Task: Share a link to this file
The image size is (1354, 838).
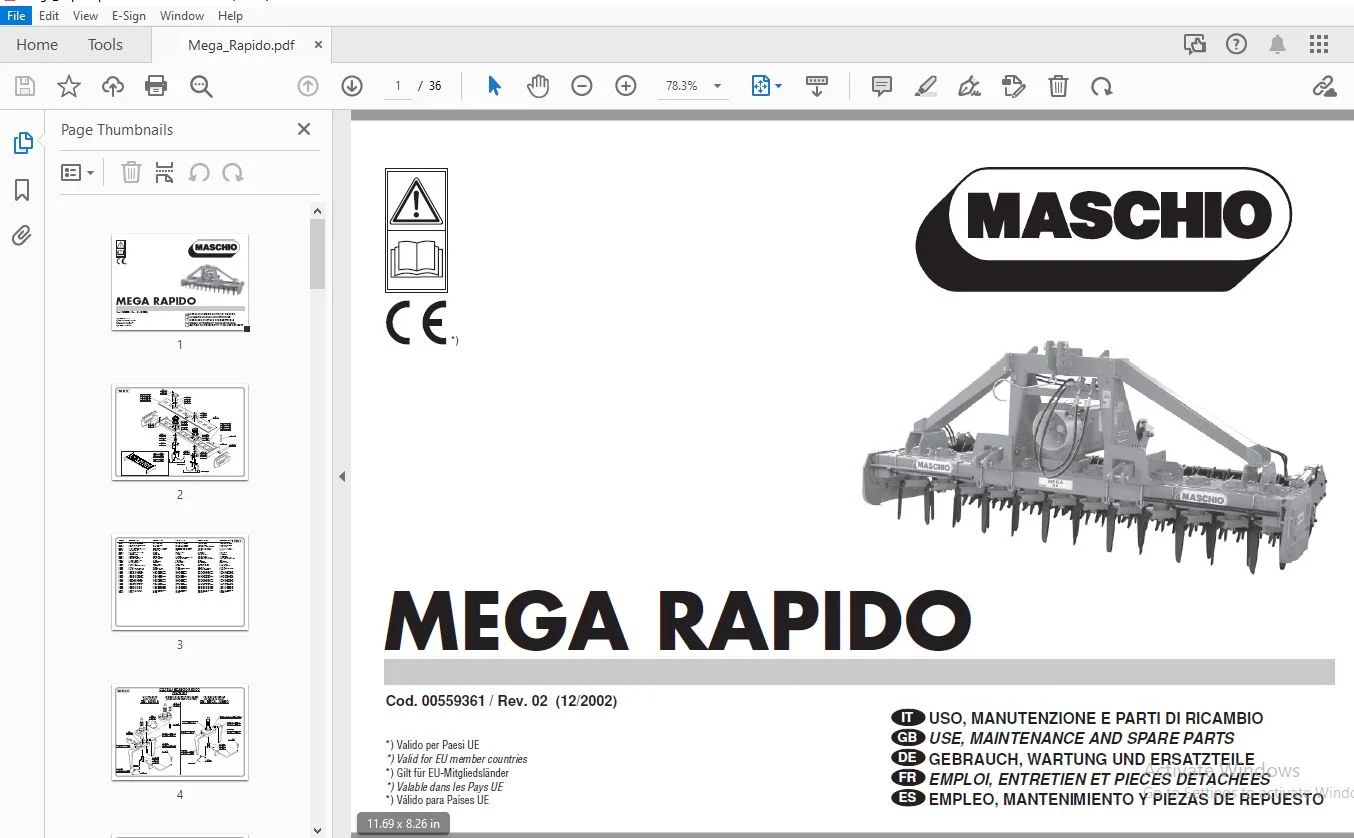Action: [1325, 87]
